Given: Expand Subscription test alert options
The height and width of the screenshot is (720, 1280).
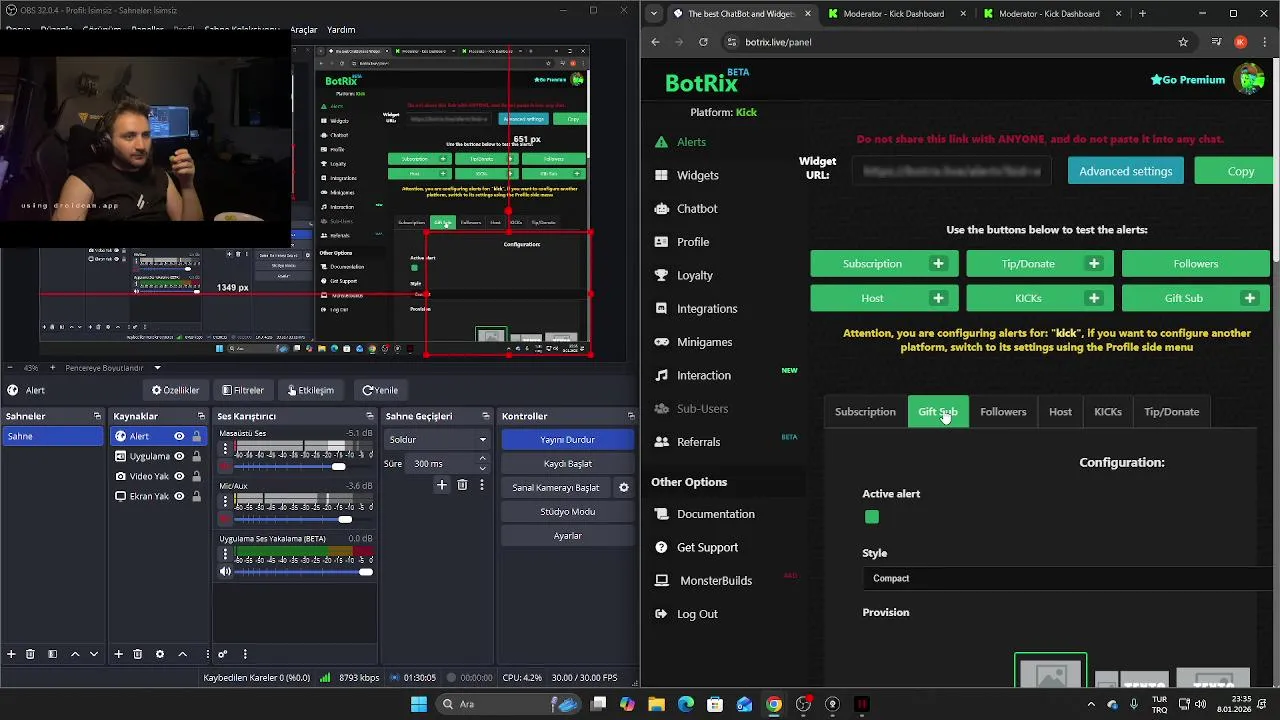Looking at the screenshot, I should pos(938,264).
